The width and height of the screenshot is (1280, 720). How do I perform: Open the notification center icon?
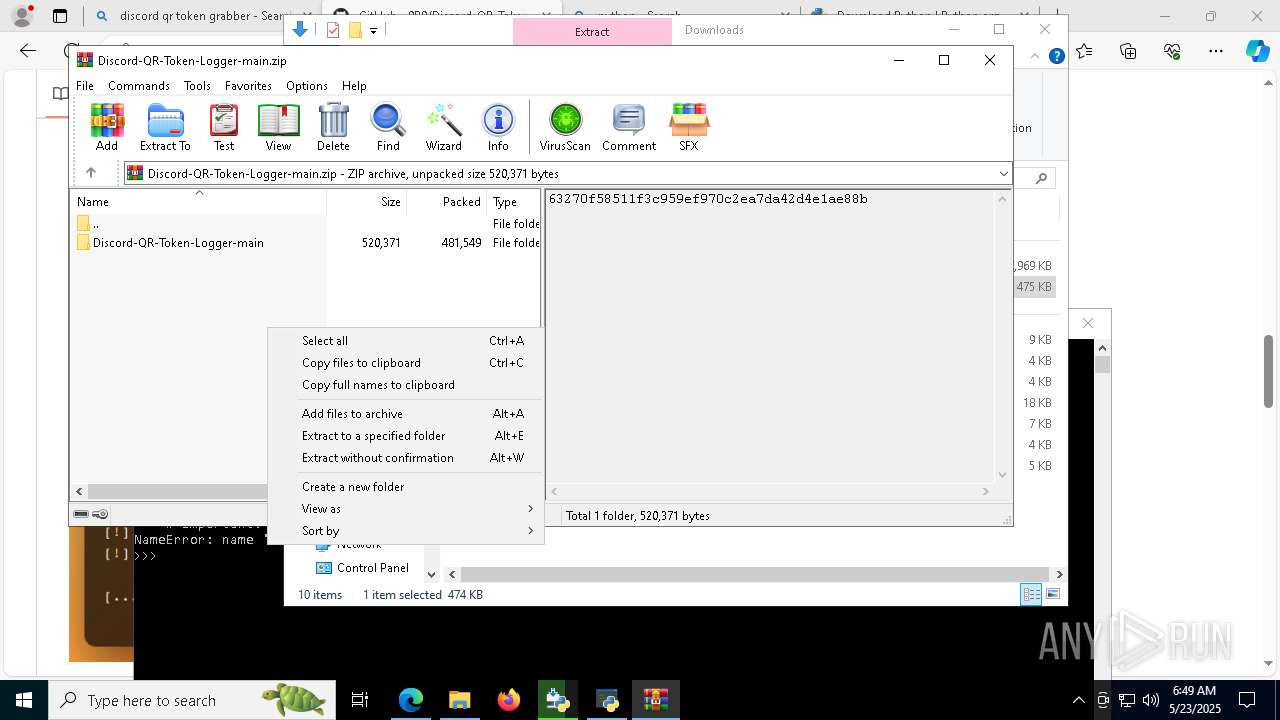tap(1247, 700)
